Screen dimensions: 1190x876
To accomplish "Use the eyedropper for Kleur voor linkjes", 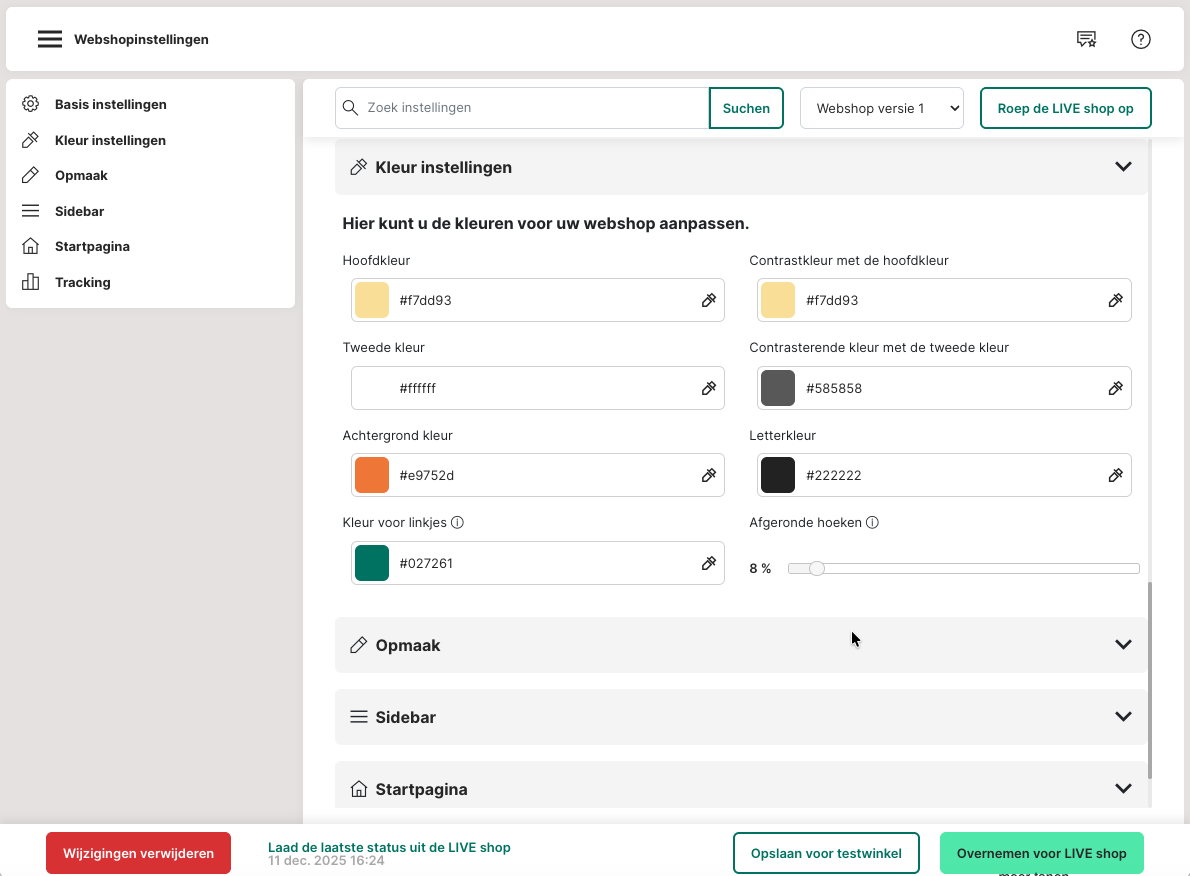I will [x=709, y=563].
